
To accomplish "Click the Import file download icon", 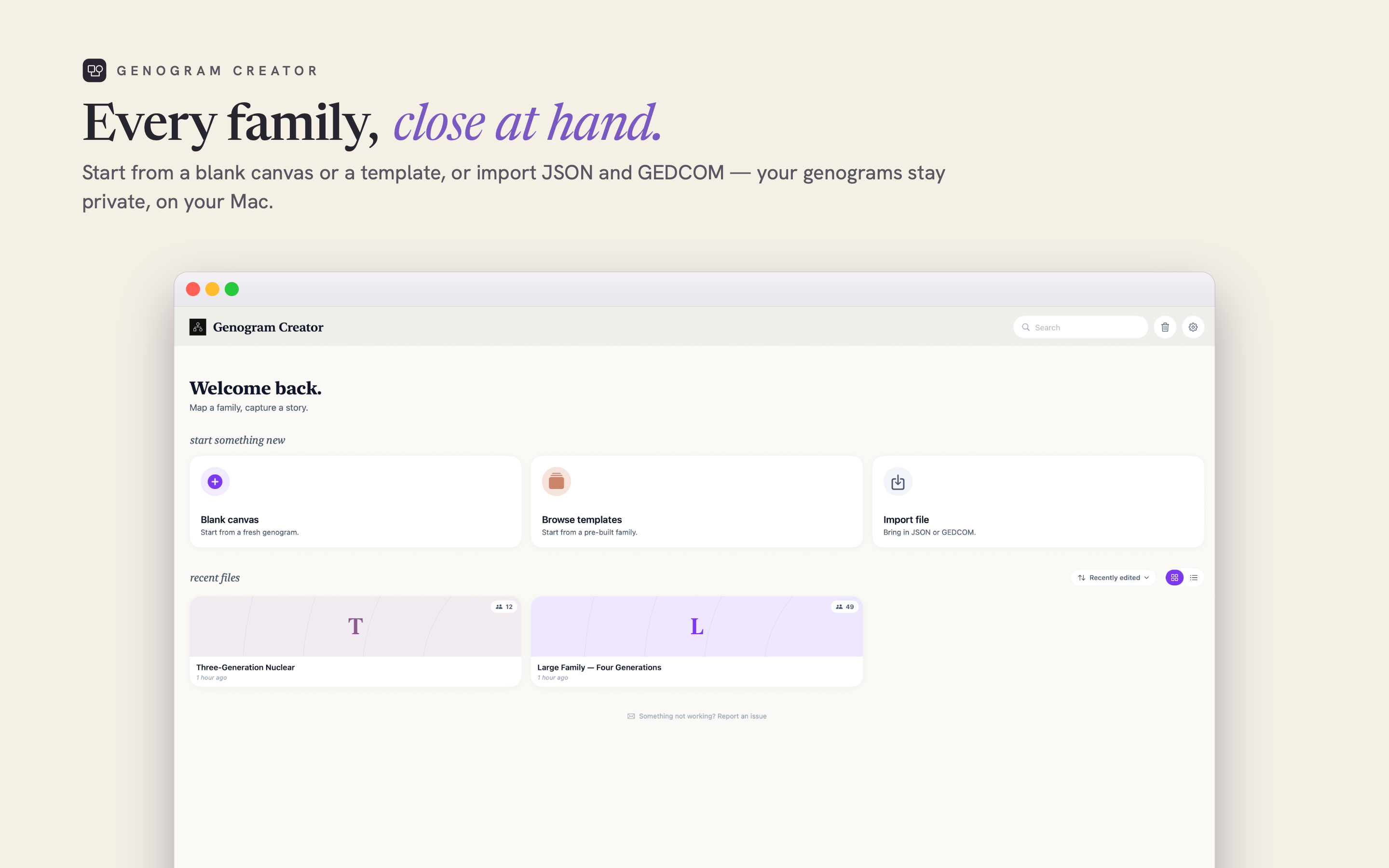I will tap(898, 482).
